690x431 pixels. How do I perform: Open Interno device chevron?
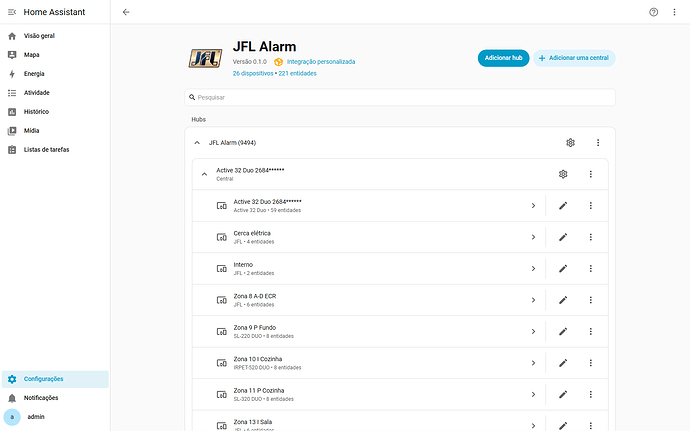[x=533, y=269]
